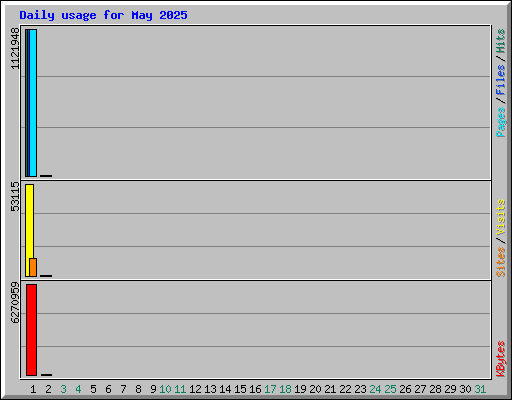Click the 'Daily usage for May 2025' title
Image resolution: width=512 pixels, height=400 pixels.
coord(103,15)
